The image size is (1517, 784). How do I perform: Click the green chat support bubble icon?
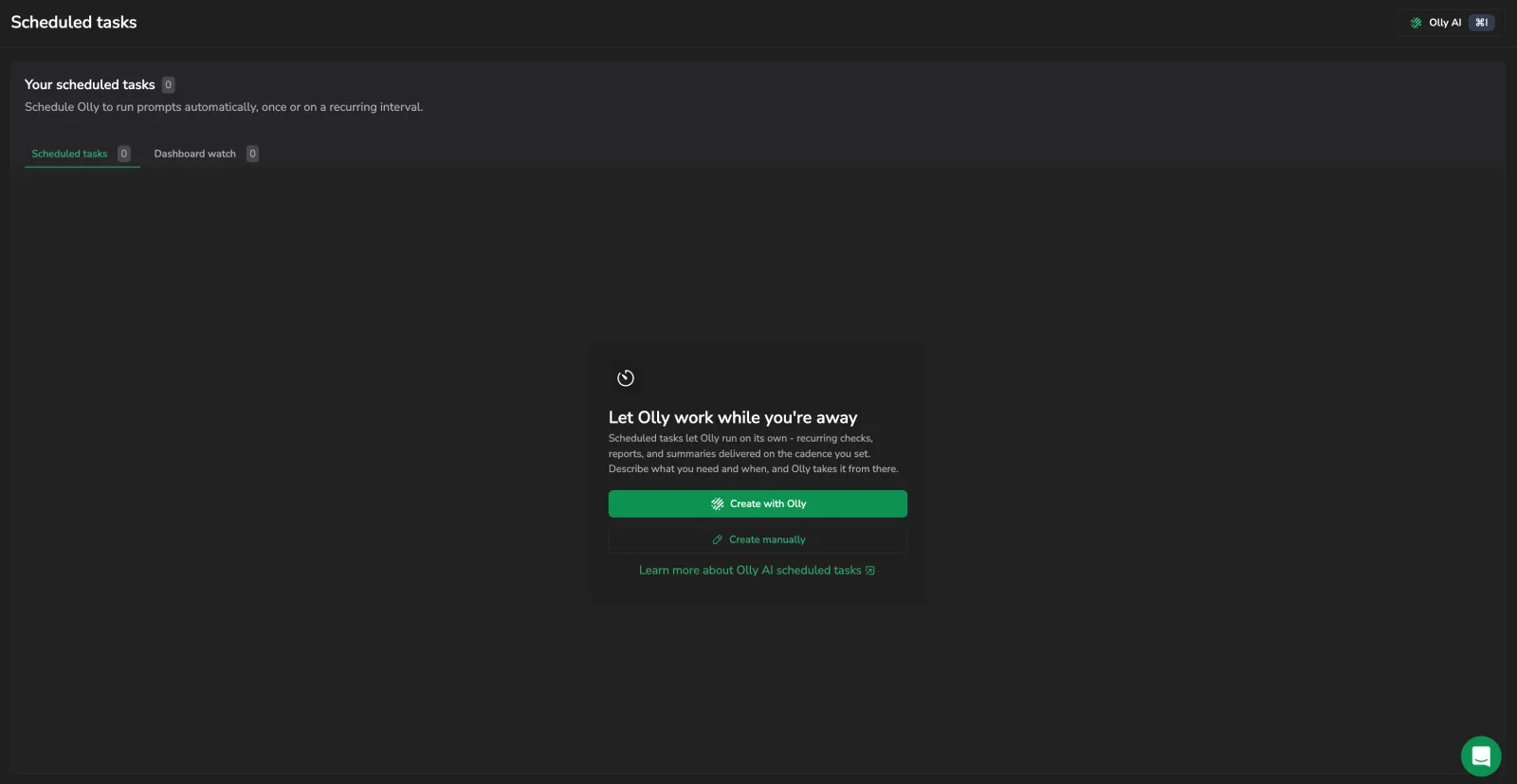click(1480, 756)
